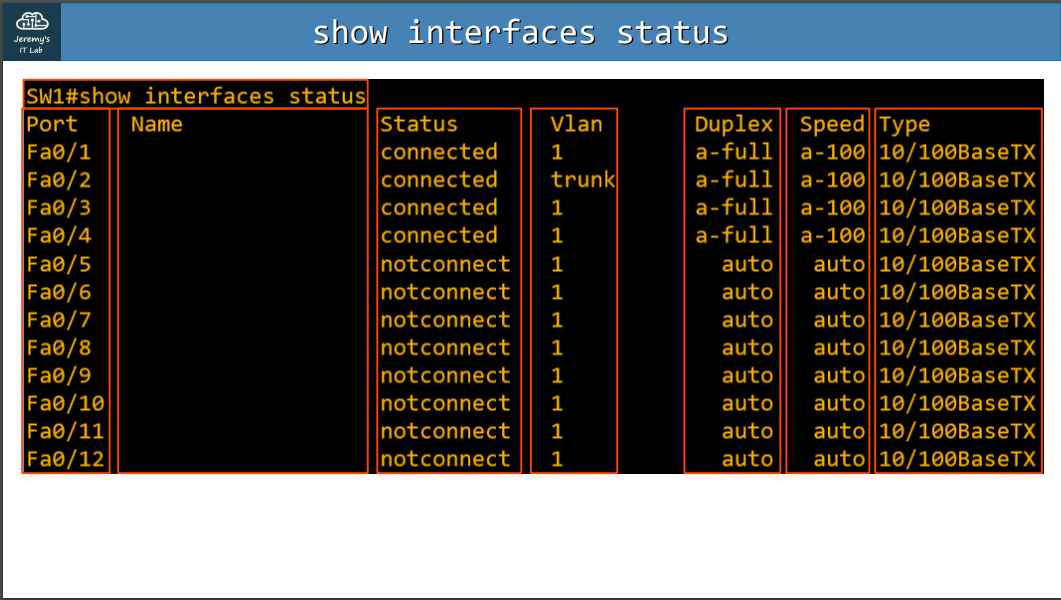Click the 'a-full' duplex value for Fa0/1

pos(734,152)
